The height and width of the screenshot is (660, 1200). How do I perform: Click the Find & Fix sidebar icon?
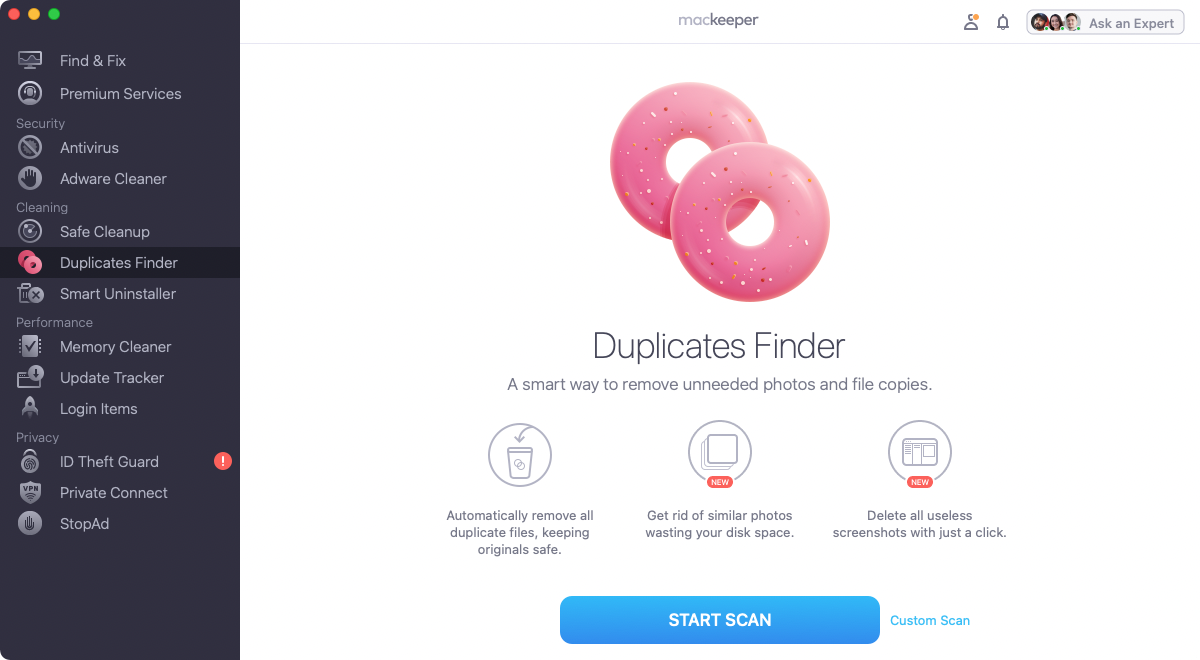[x=30, y=60]
